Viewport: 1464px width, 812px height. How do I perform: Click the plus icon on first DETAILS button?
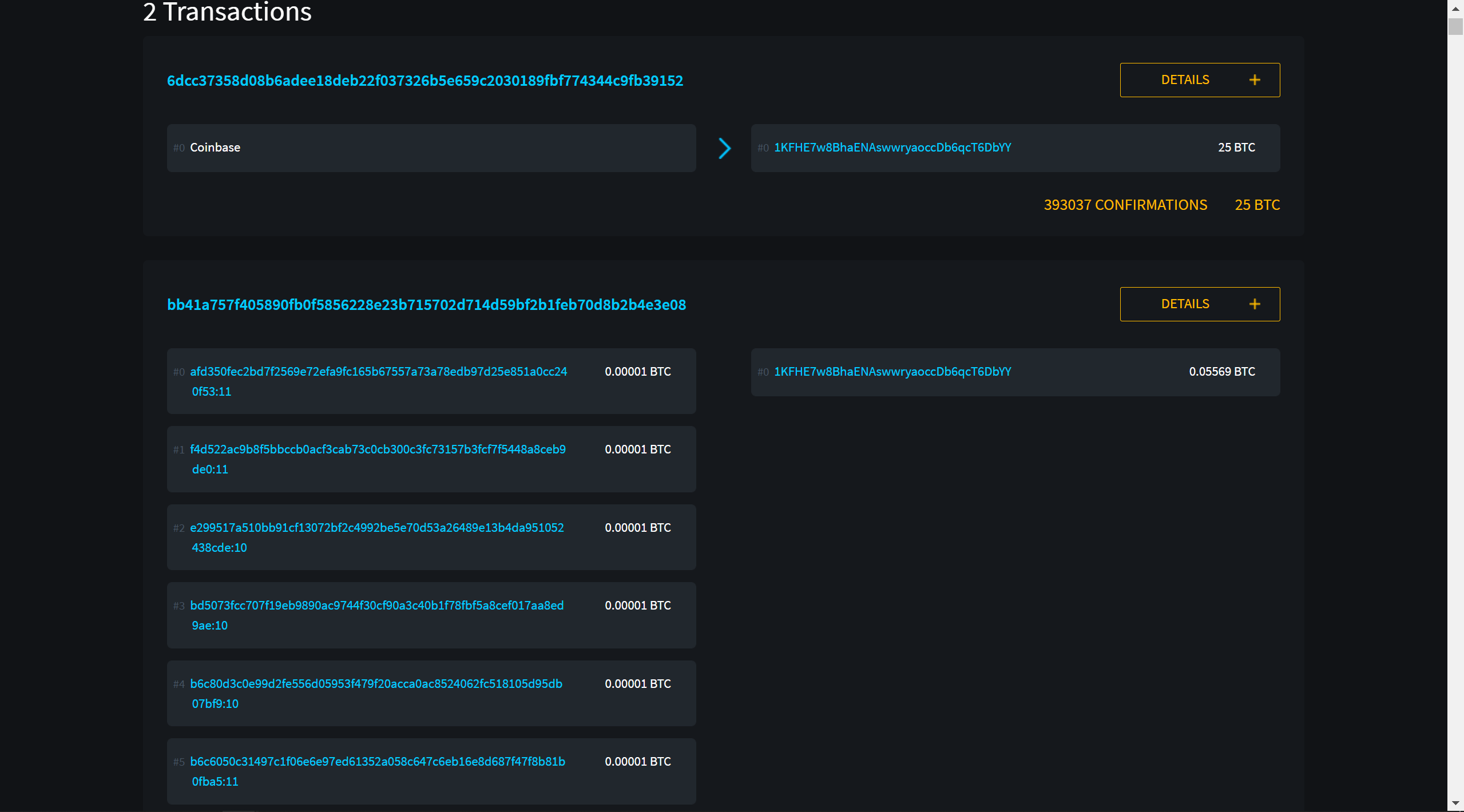[1254, 80]
